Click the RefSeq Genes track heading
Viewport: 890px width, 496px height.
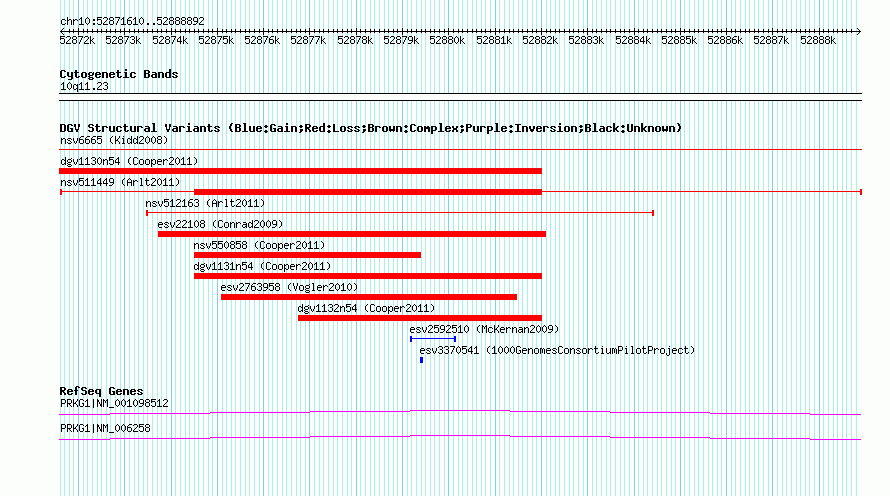click(101, 390)
